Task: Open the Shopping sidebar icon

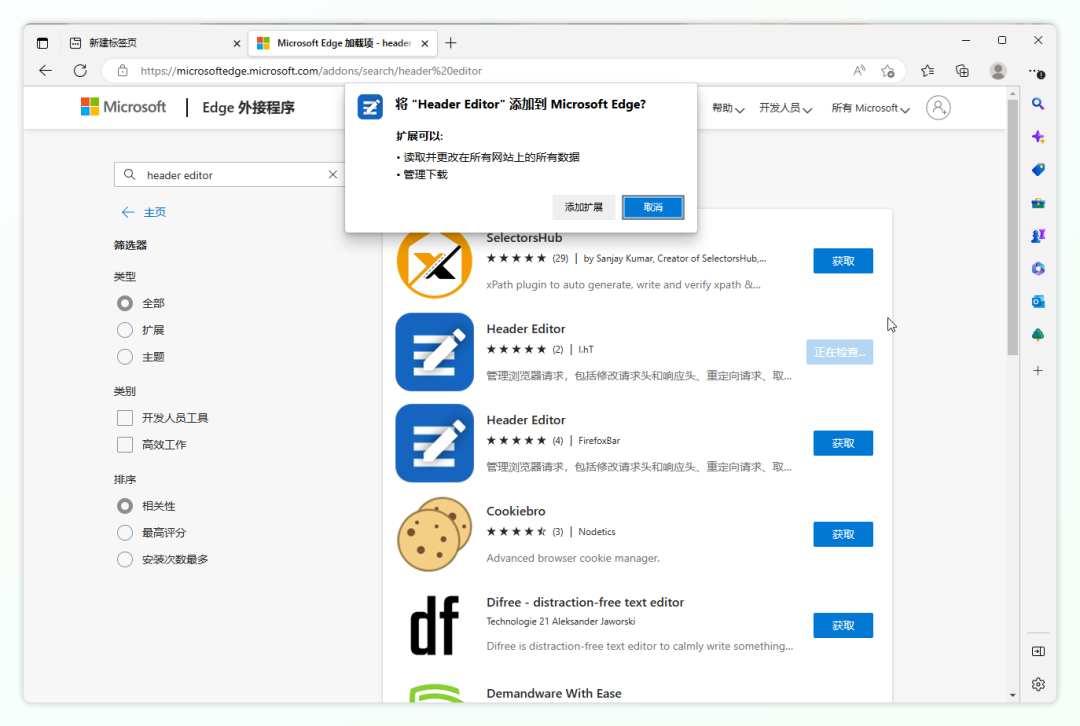Action: click(x=1038, y=169)
